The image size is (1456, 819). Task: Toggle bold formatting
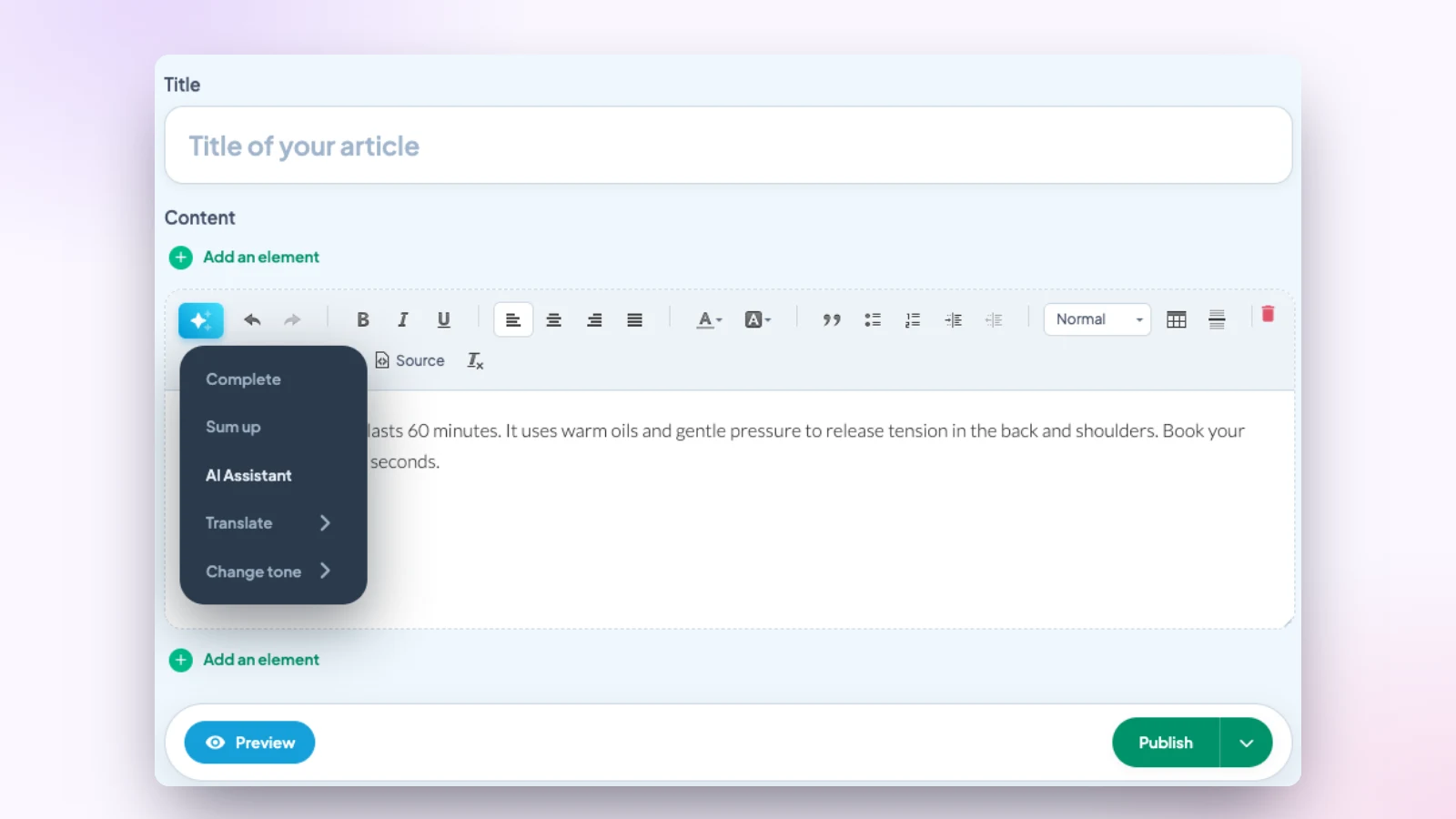tap(362, 319)
